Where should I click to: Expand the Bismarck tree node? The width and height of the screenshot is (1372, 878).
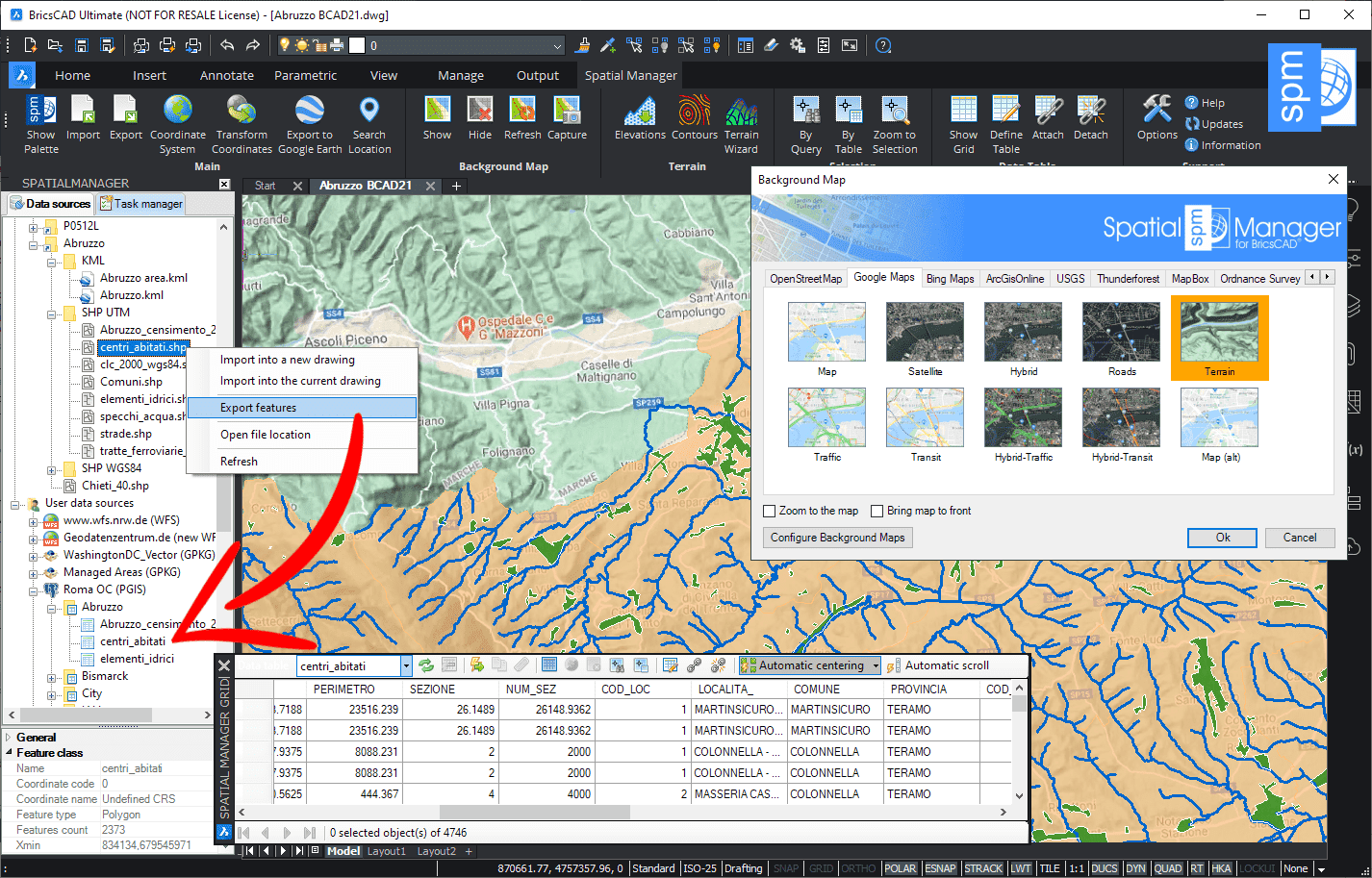pos(51,676)
